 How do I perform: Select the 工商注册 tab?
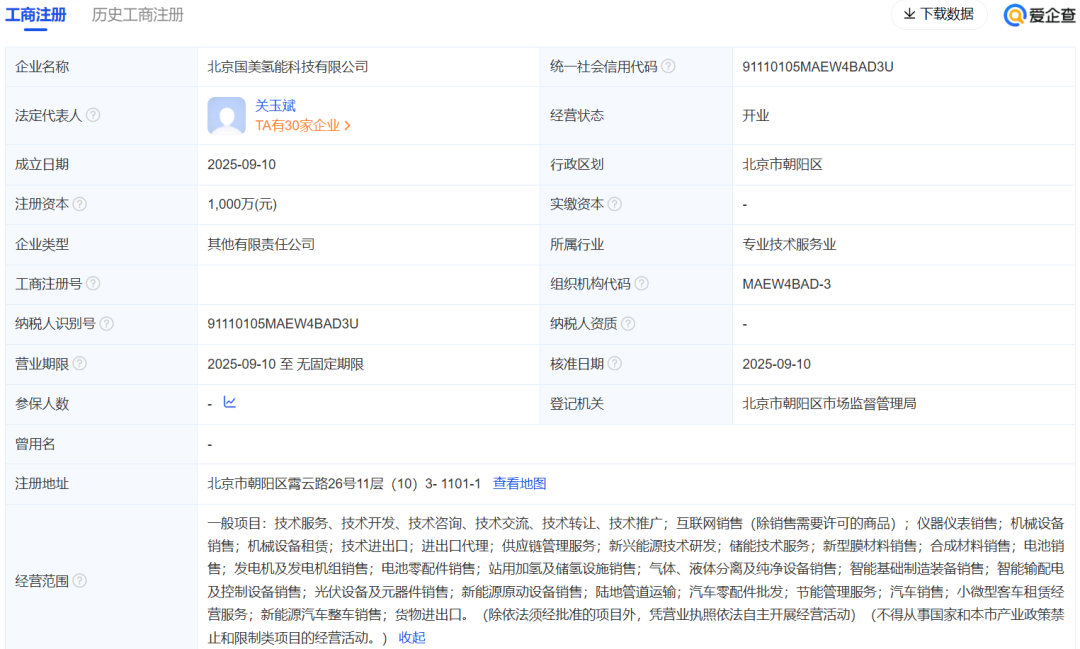(36, 15)
